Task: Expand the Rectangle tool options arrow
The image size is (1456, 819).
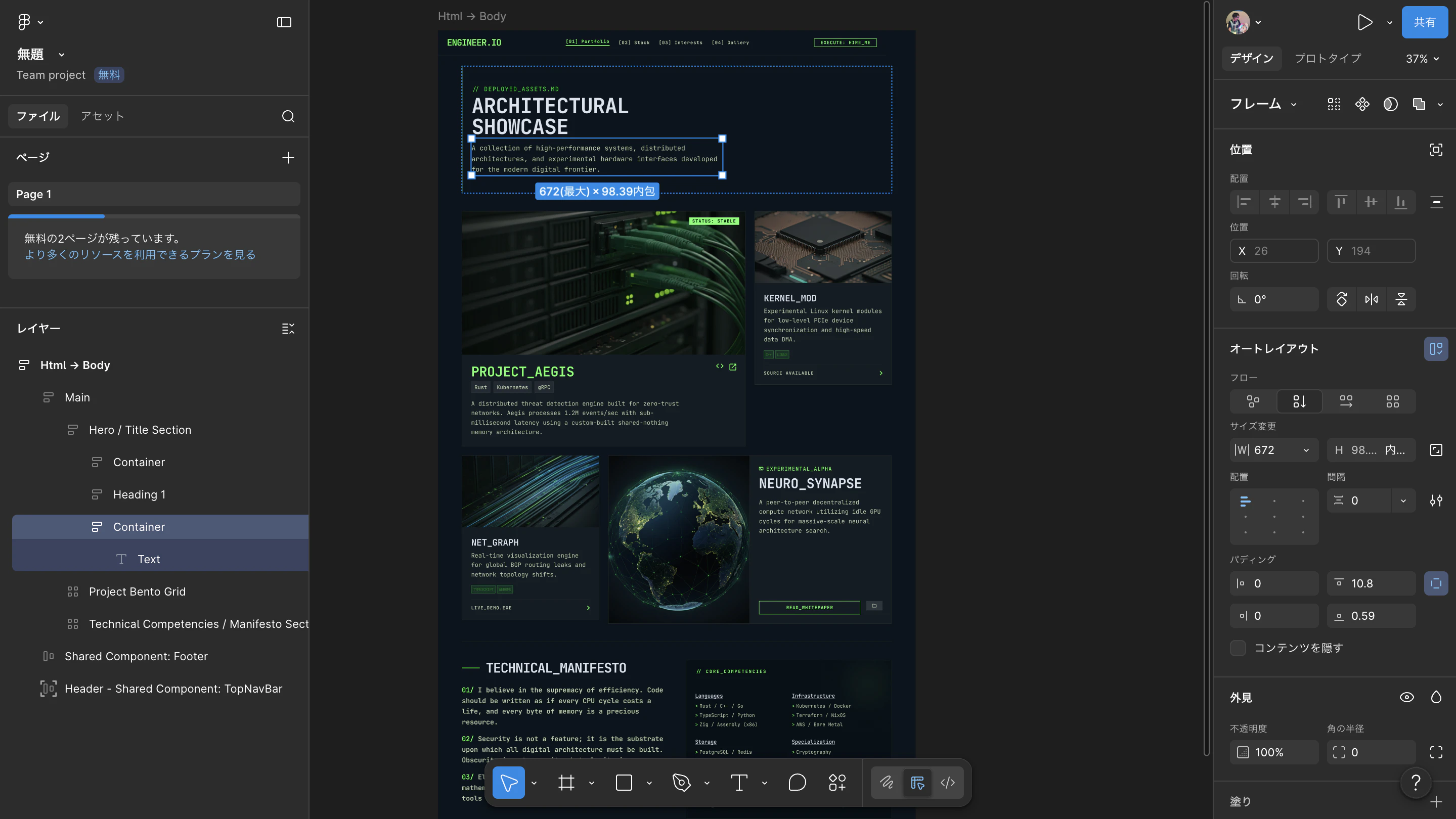Action: pyautogui.click(x=649, y=783)
